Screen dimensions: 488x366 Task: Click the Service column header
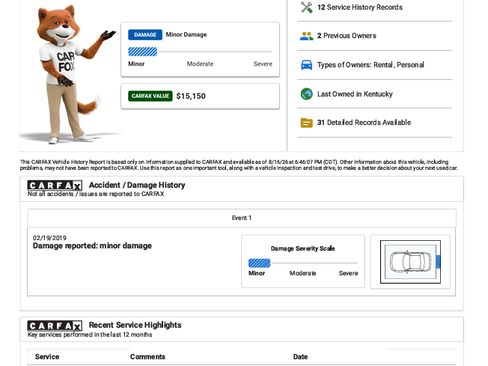47,357
